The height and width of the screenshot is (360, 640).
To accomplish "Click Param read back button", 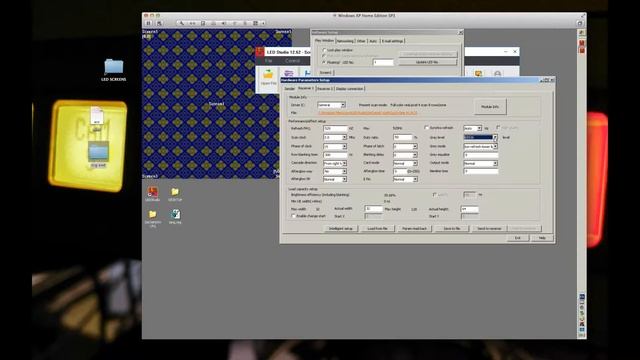I will pos(414,229).
